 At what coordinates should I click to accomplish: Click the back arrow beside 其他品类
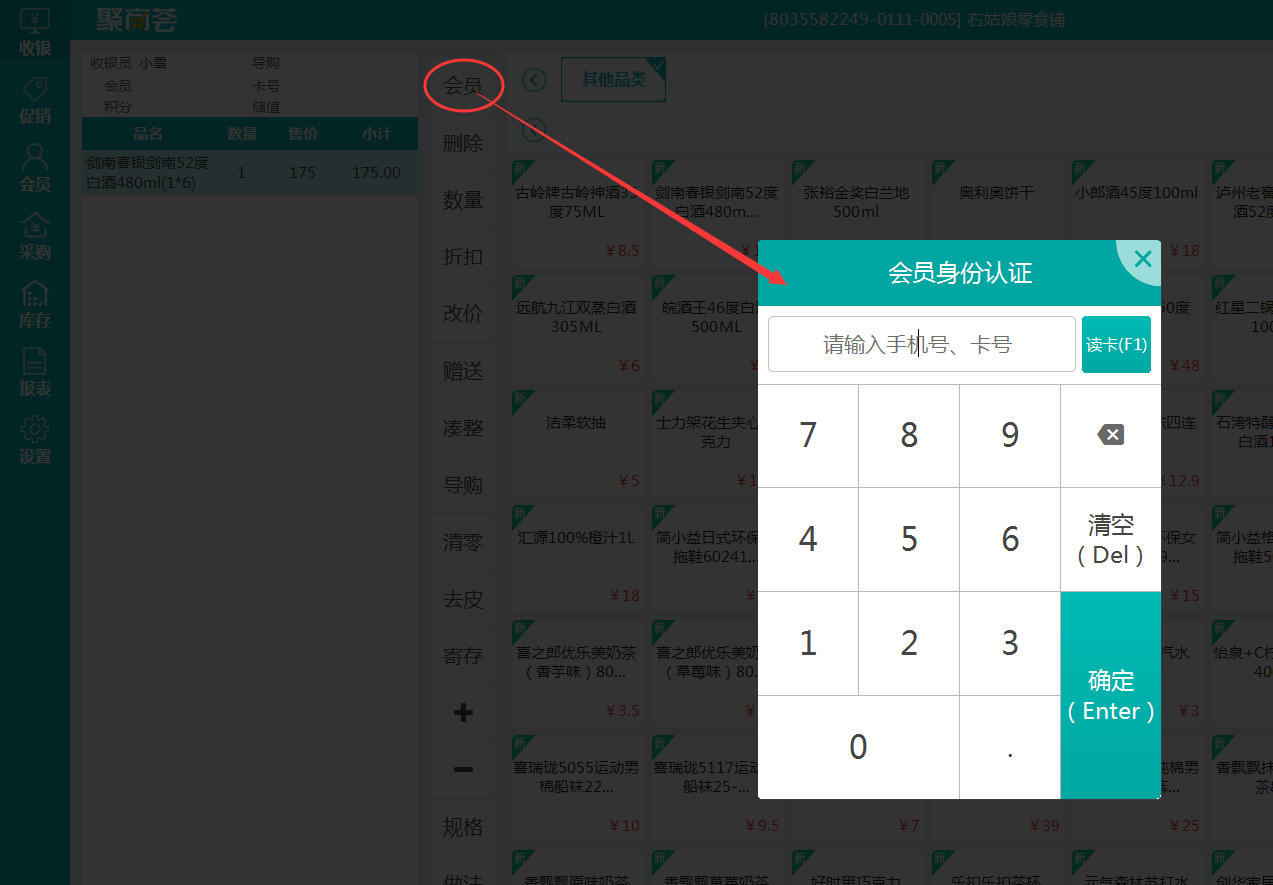click(x=534, y=80)
